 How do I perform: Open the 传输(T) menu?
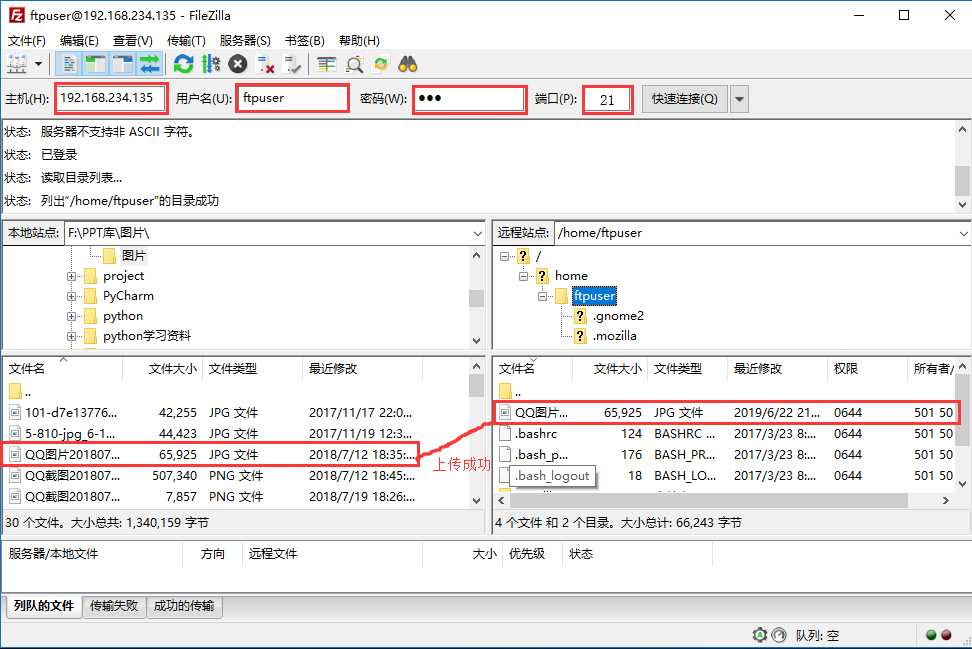click(x=186, y=41)
